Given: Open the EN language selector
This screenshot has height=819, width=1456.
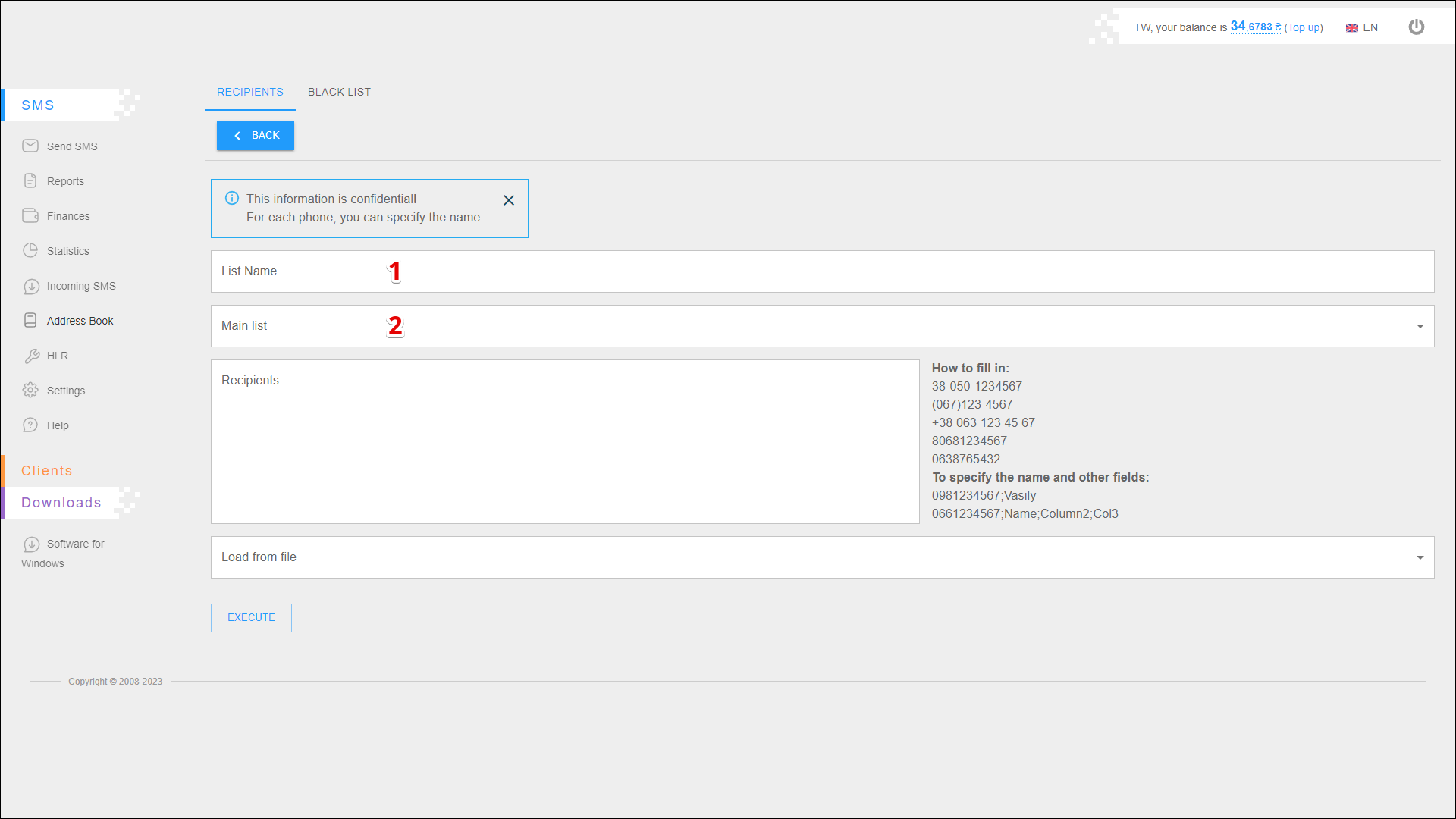Looking at the screenshot, I should point(1362,27).
